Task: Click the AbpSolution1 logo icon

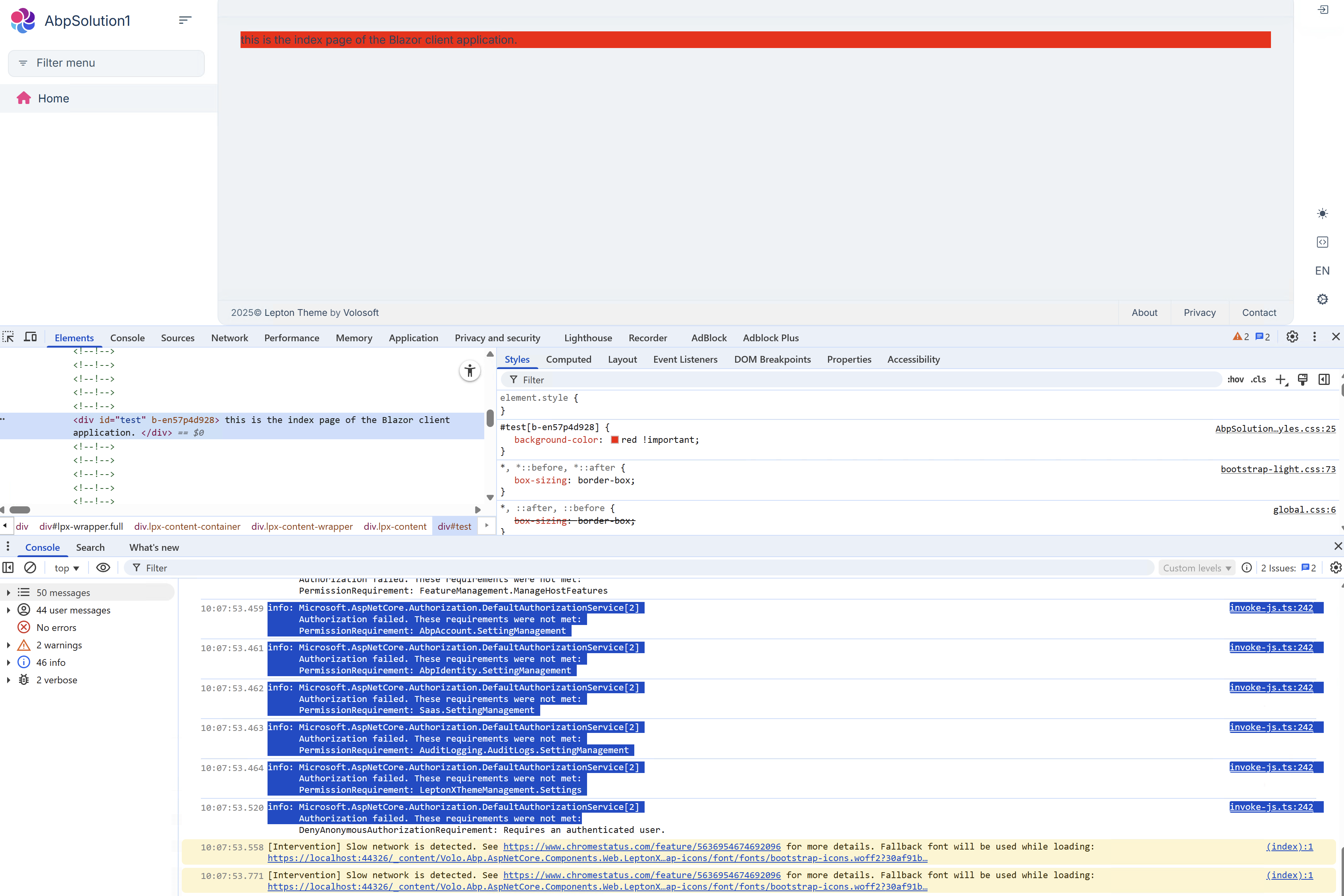Action: pos(23,21)
